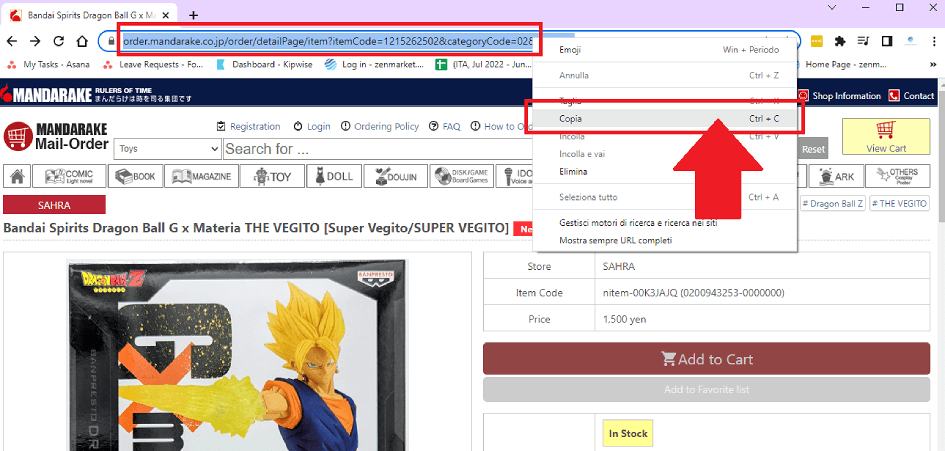Open the Registration link

point(248,126)
